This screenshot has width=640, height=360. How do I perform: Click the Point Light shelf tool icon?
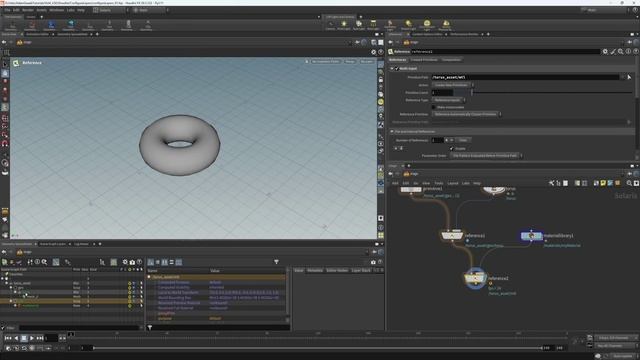click(x=344, y=25)
